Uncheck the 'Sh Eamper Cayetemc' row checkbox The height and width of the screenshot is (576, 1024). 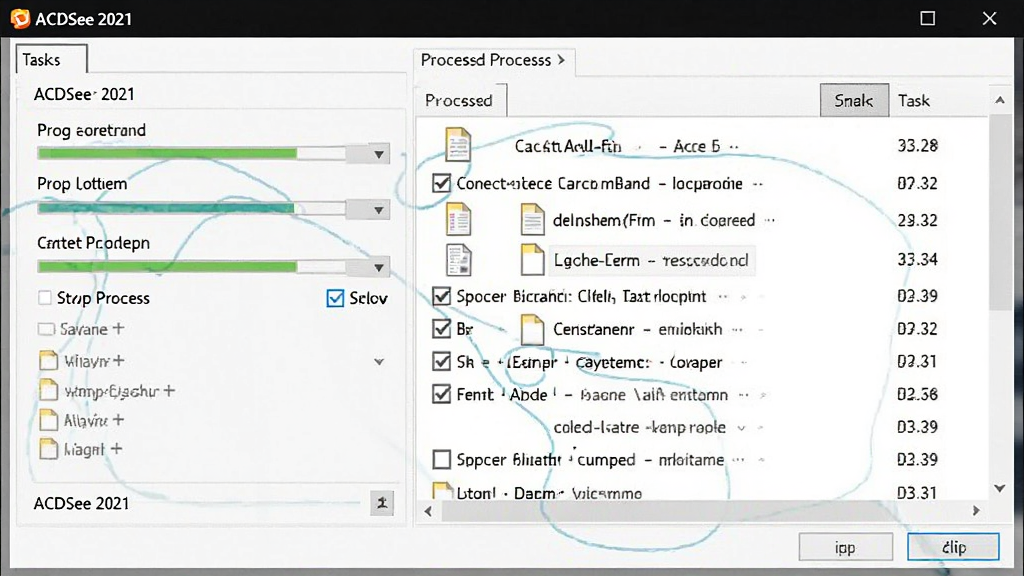[441, 361]
